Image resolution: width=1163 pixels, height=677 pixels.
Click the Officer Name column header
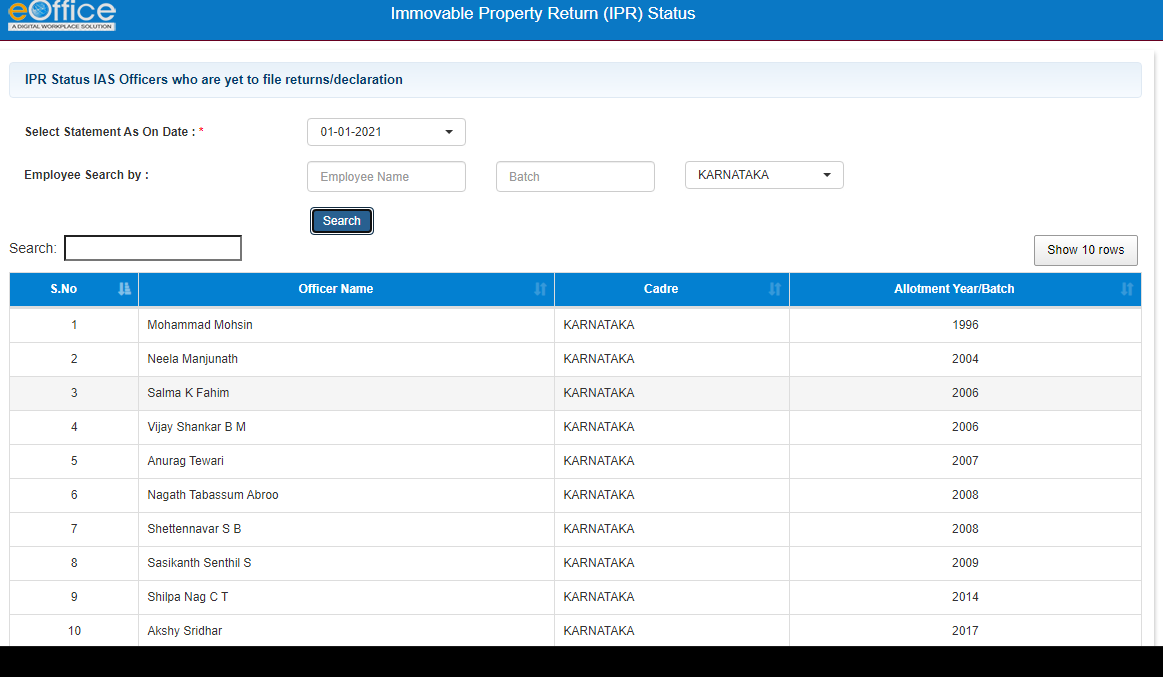(336, 289)
